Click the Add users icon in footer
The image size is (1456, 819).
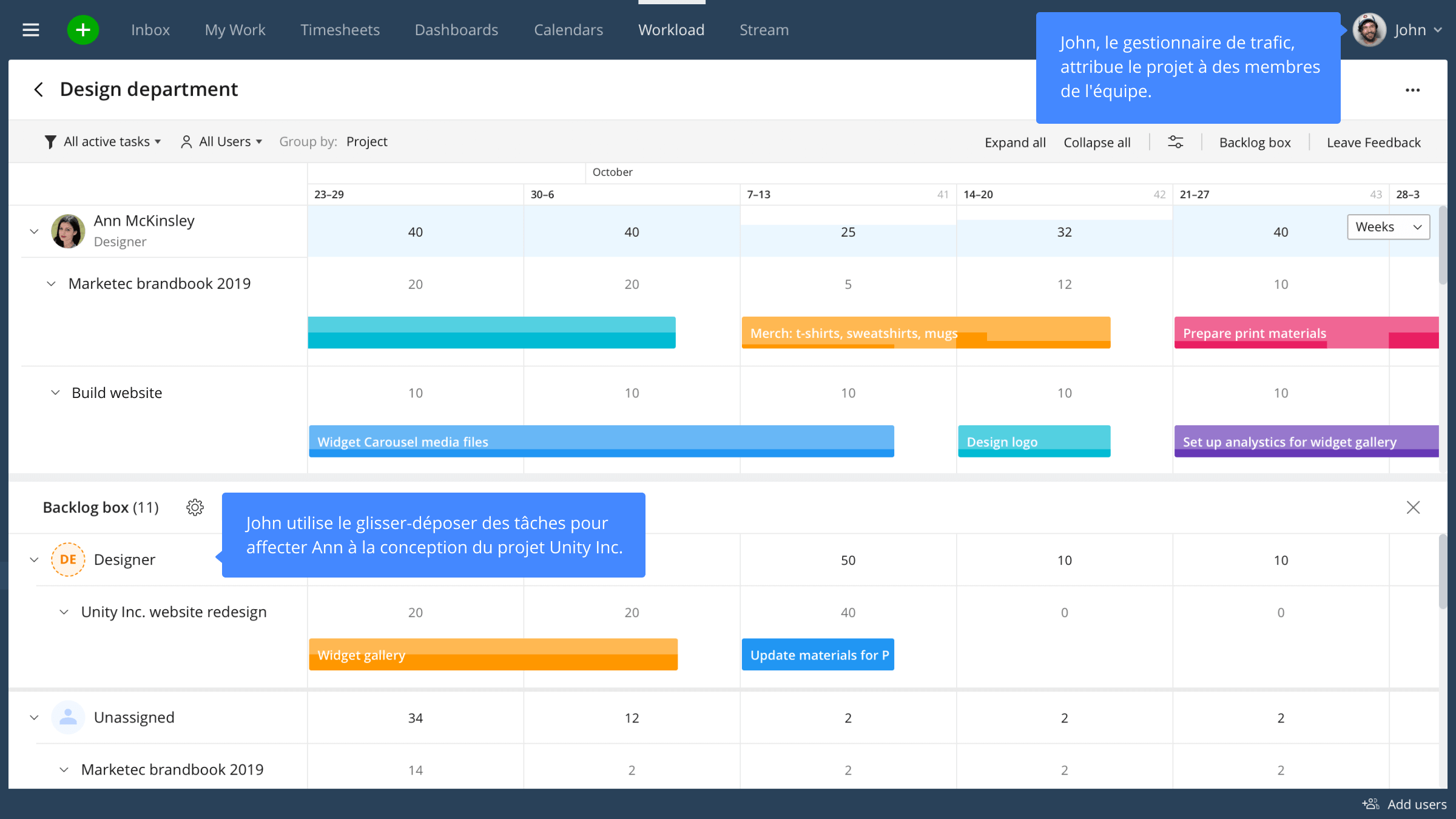pyautogui.click(x=1370, y=804)
